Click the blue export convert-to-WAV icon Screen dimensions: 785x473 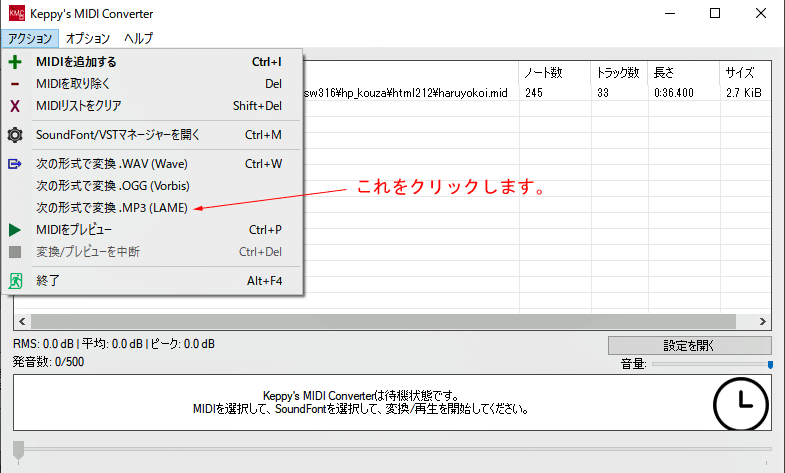click(15, 164)
